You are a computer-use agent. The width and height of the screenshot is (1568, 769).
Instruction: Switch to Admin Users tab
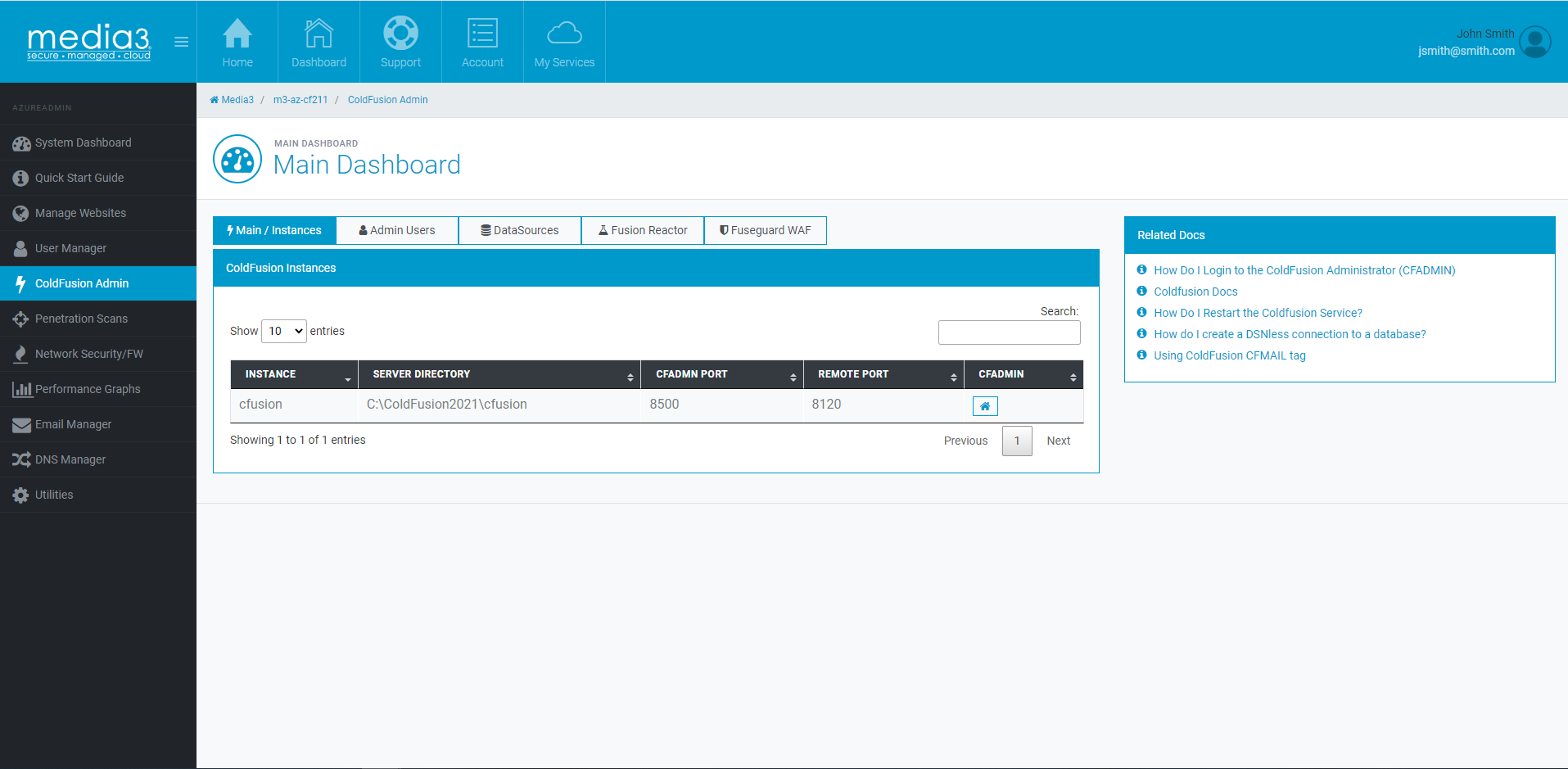[397, 230]
